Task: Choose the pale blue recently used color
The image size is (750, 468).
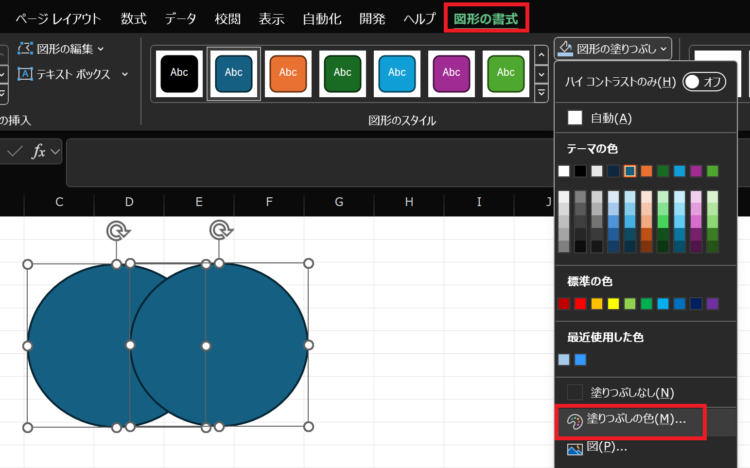Action: click(x=564, y=359)
